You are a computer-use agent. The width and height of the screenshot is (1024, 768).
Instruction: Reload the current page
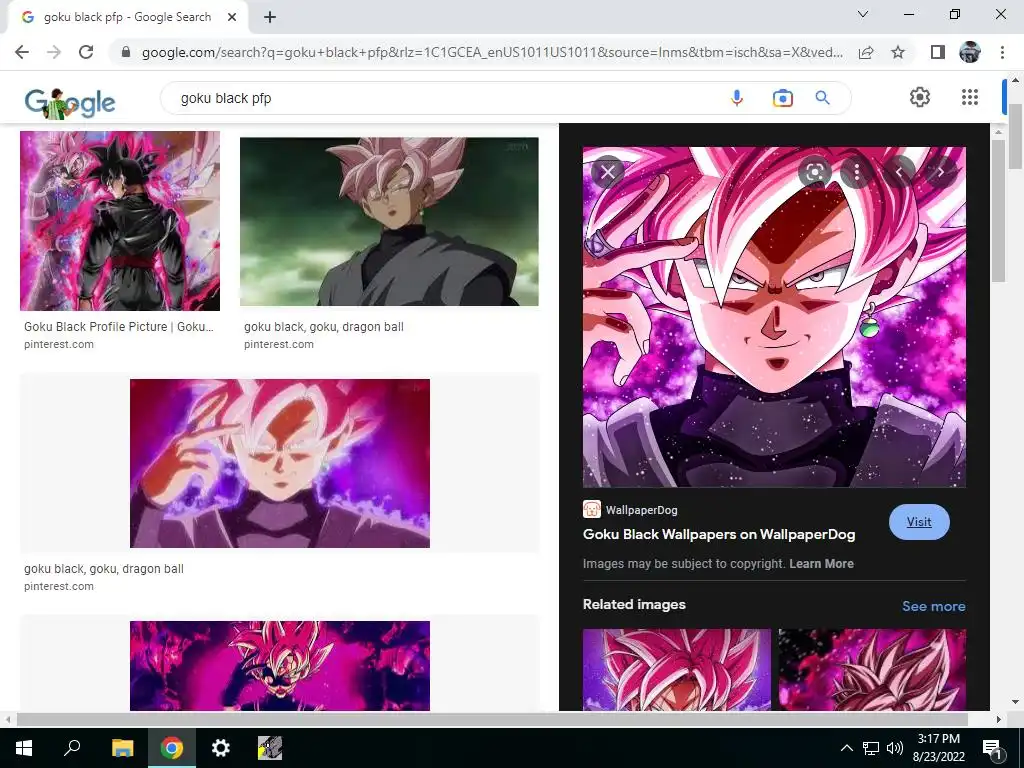coord(86,52)
